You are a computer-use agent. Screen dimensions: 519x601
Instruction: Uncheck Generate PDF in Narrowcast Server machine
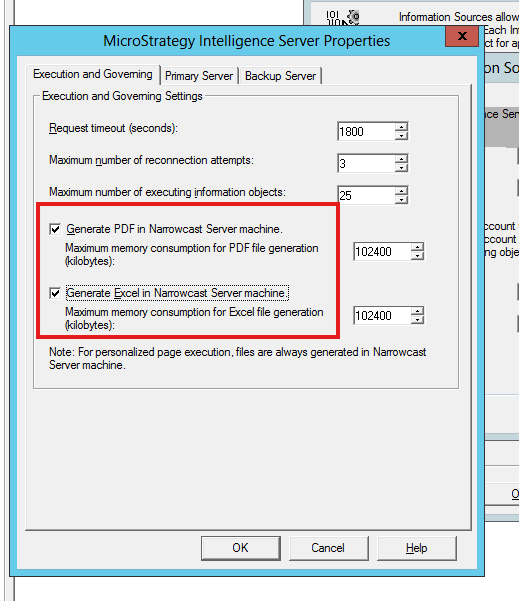(x=55, y=229)
